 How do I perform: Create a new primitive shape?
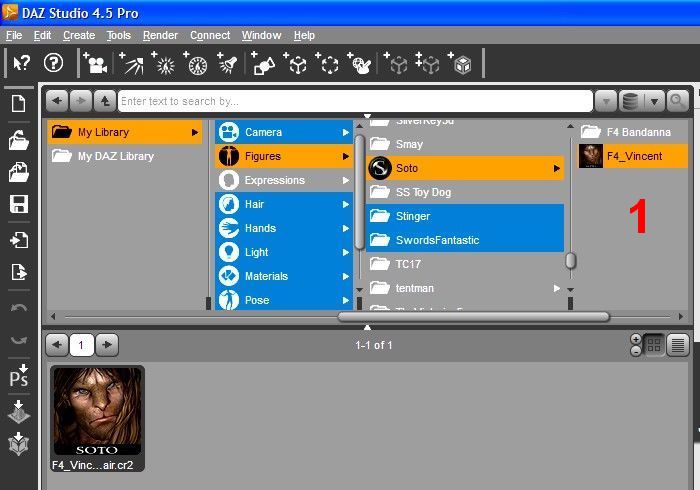click(262, 63)
